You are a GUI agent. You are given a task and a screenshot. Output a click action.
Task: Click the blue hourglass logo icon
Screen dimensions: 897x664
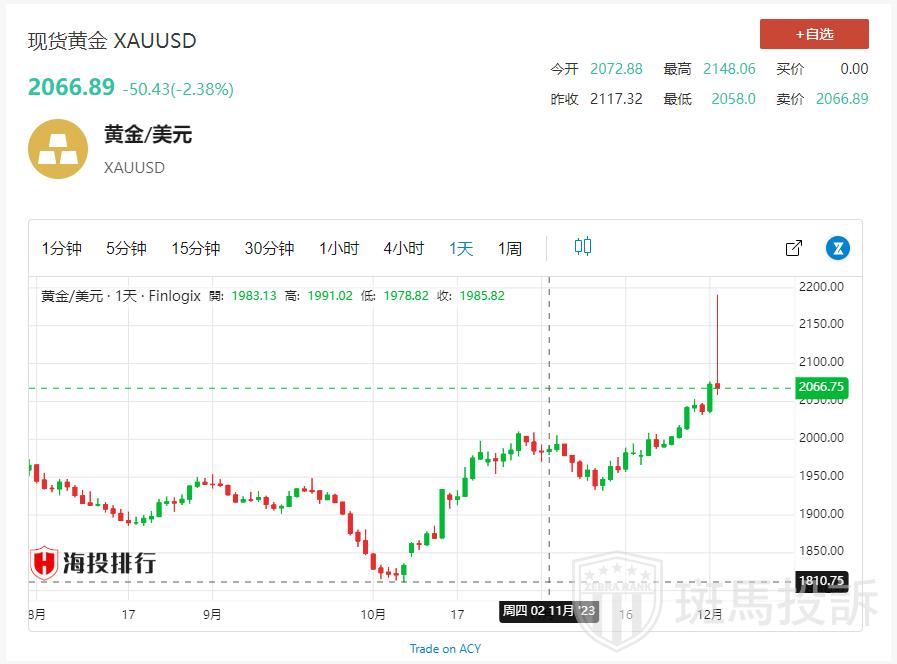838,248
